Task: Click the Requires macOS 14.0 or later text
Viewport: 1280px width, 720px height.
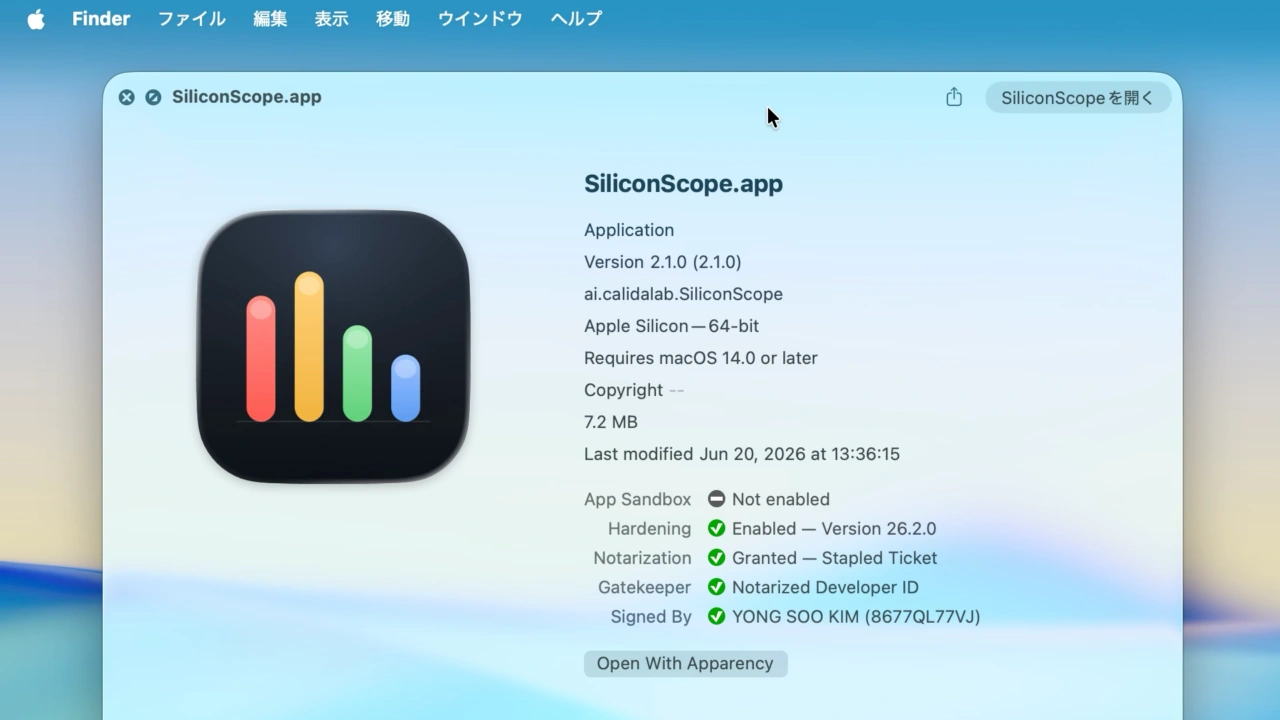Action: click(x=701, y=358)
